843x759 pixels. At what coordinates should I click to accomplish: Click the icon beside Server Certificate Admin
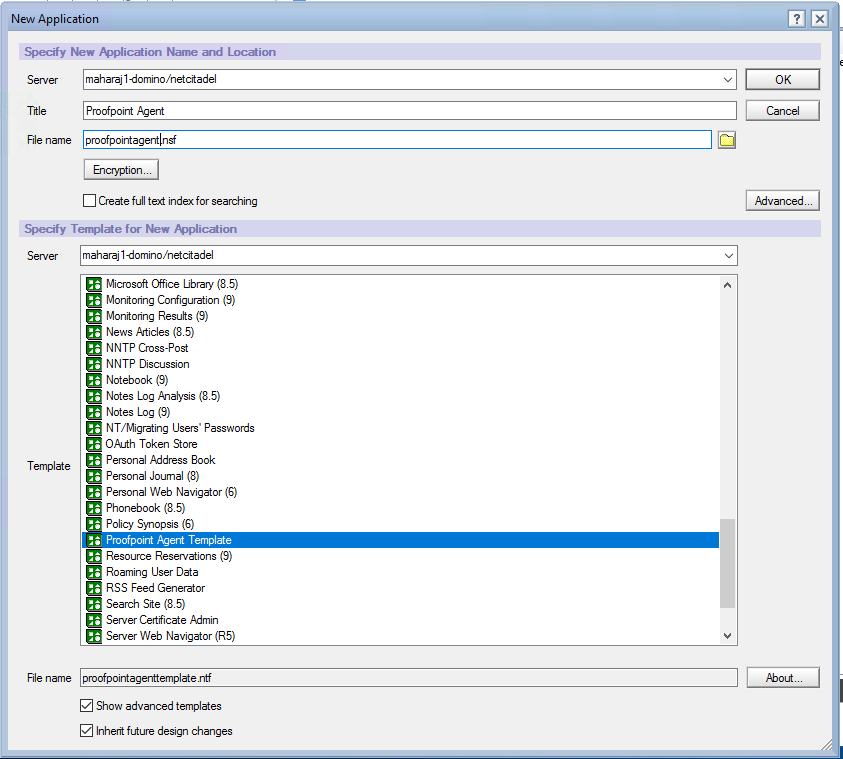coord(94,620)
